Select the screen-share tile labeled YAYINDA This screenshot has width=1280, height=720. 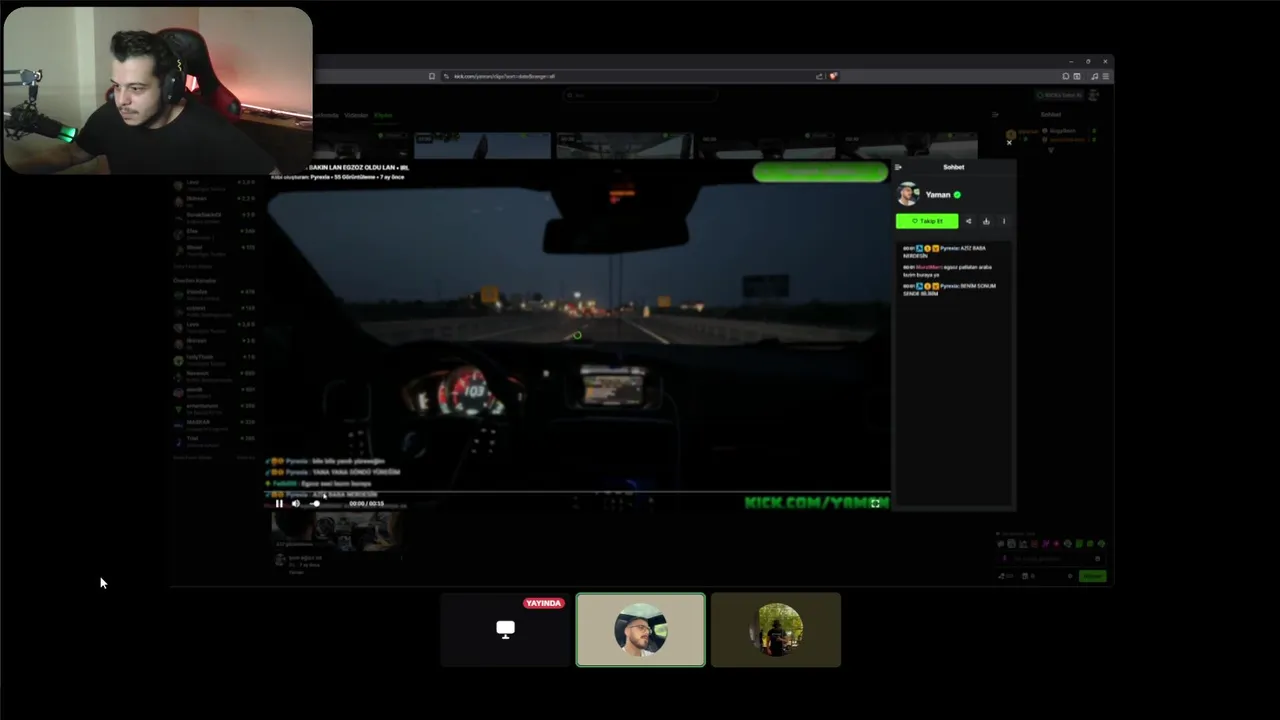point(505,629)
